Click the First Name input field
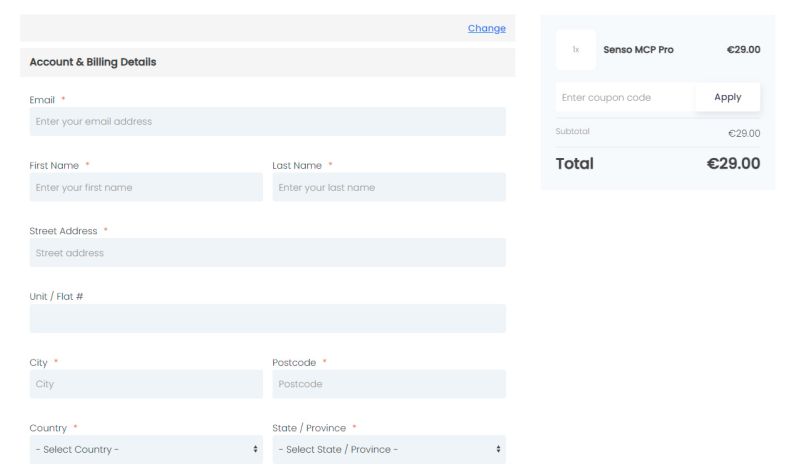Image resolution: width=800 pixels, height=476 pixels. click(146, 187)
